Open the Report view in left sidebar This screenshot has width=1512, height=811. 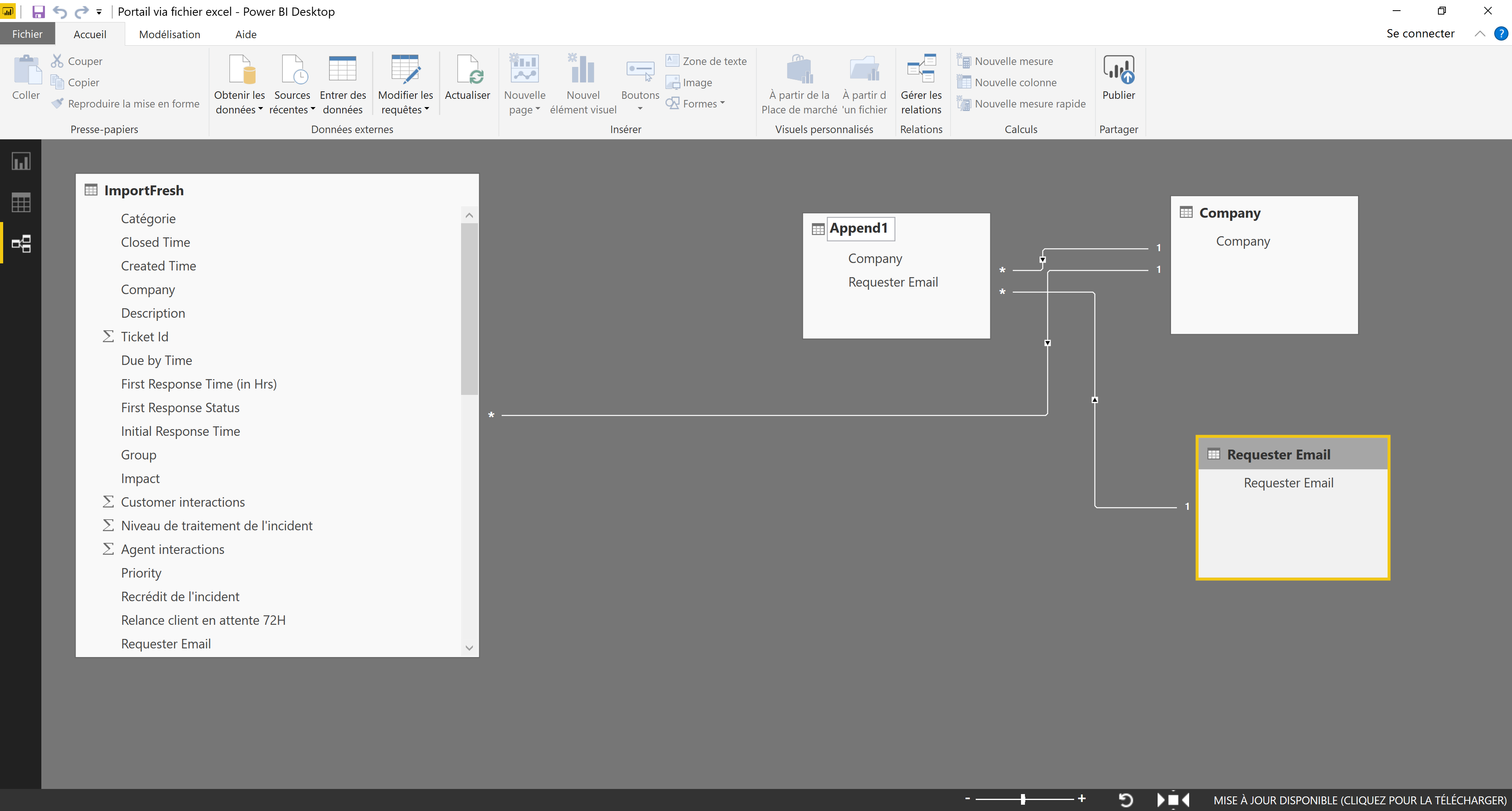[21, 161]
